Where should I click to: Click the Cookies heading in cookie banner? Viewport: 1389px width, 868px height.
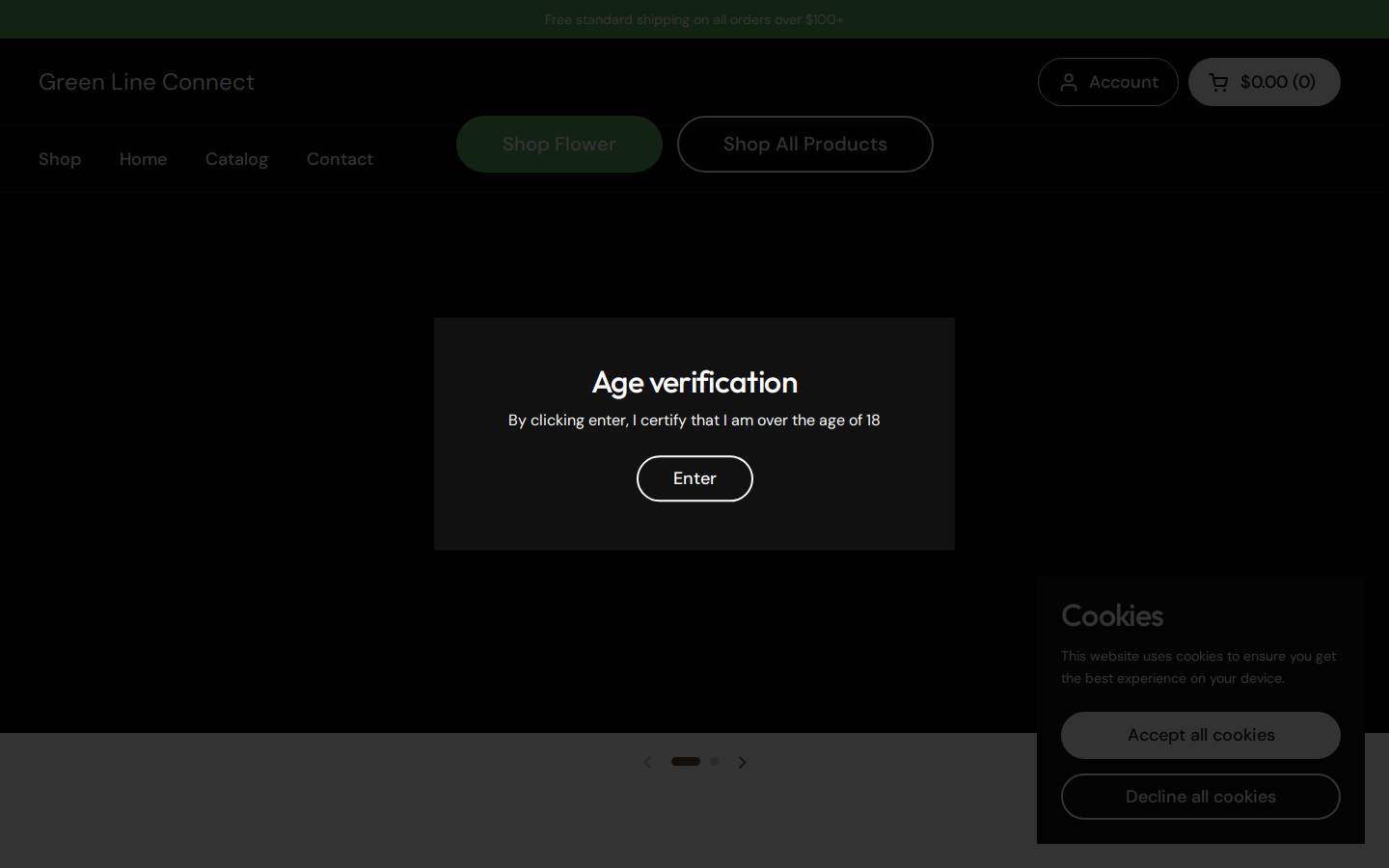[1112, 615]
